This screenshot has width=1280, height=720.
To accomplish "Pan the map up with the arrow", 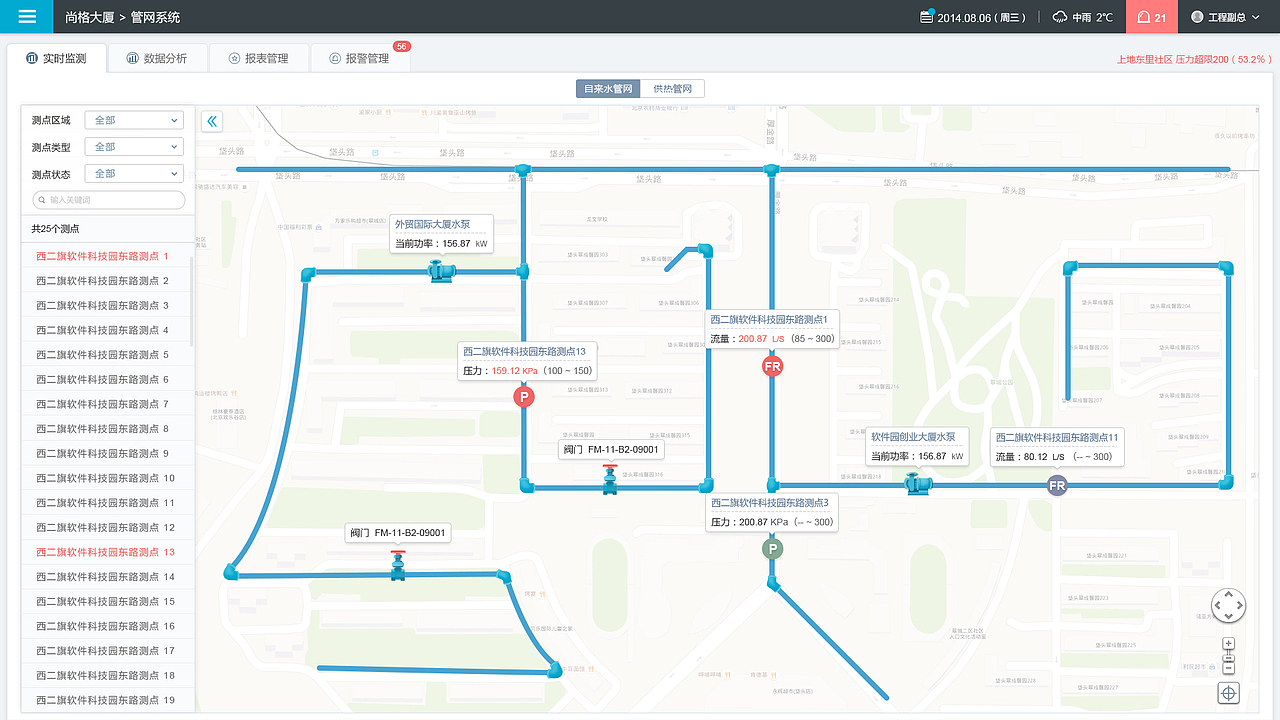I will [1229, 595].
